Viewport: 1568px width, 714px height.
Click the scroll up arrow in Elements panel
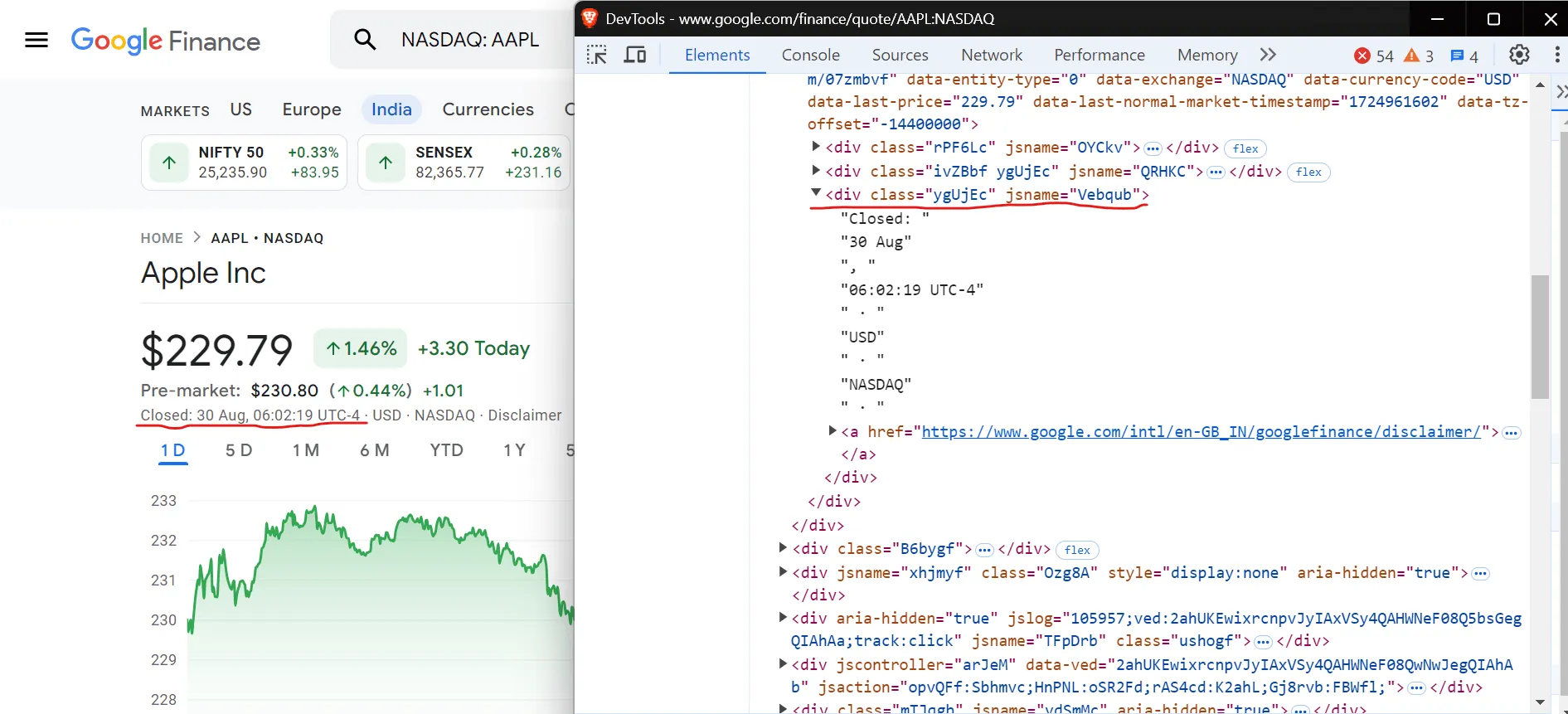click(1540, 85)
